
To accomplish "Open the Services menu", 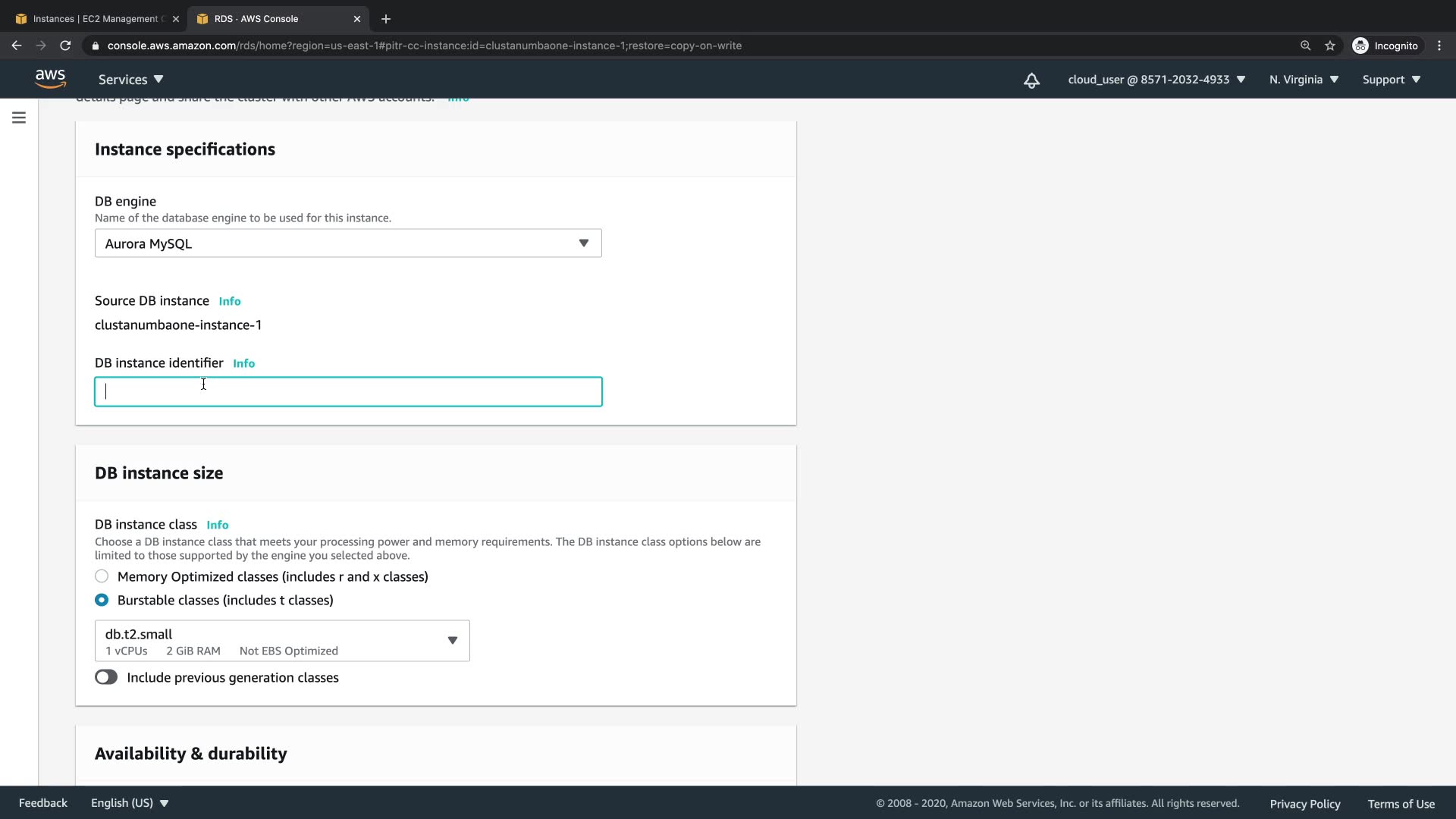I will (130, 80).
